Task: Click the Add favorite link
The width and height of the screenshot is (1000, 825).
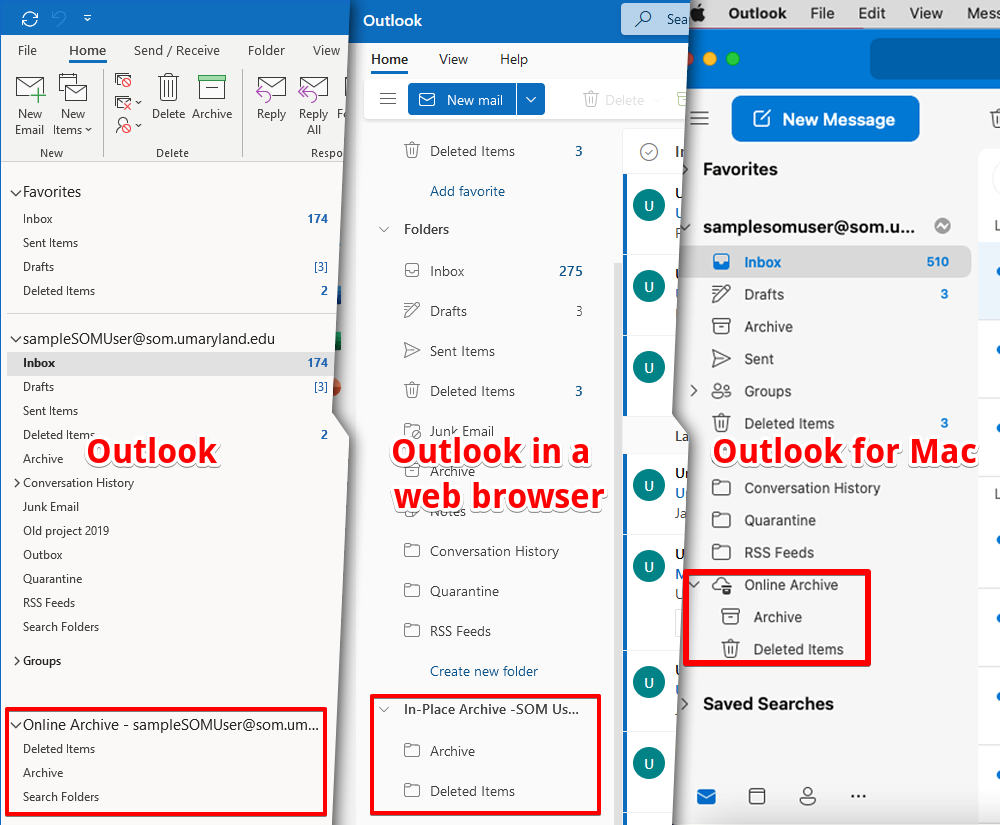Action: pos(467,191)
